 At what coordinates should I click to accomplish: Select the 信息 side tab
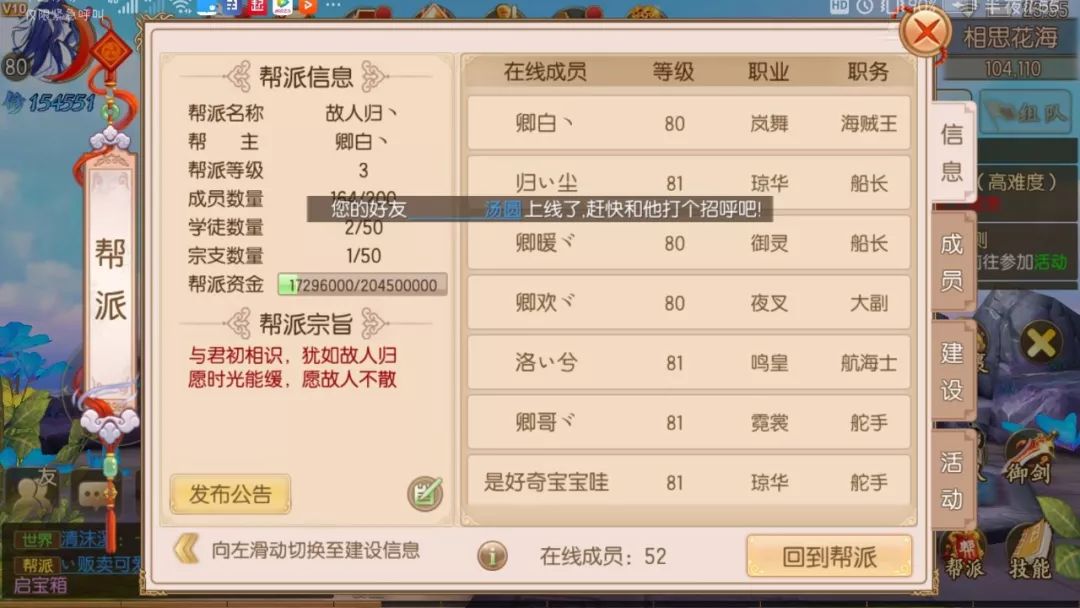953,151
